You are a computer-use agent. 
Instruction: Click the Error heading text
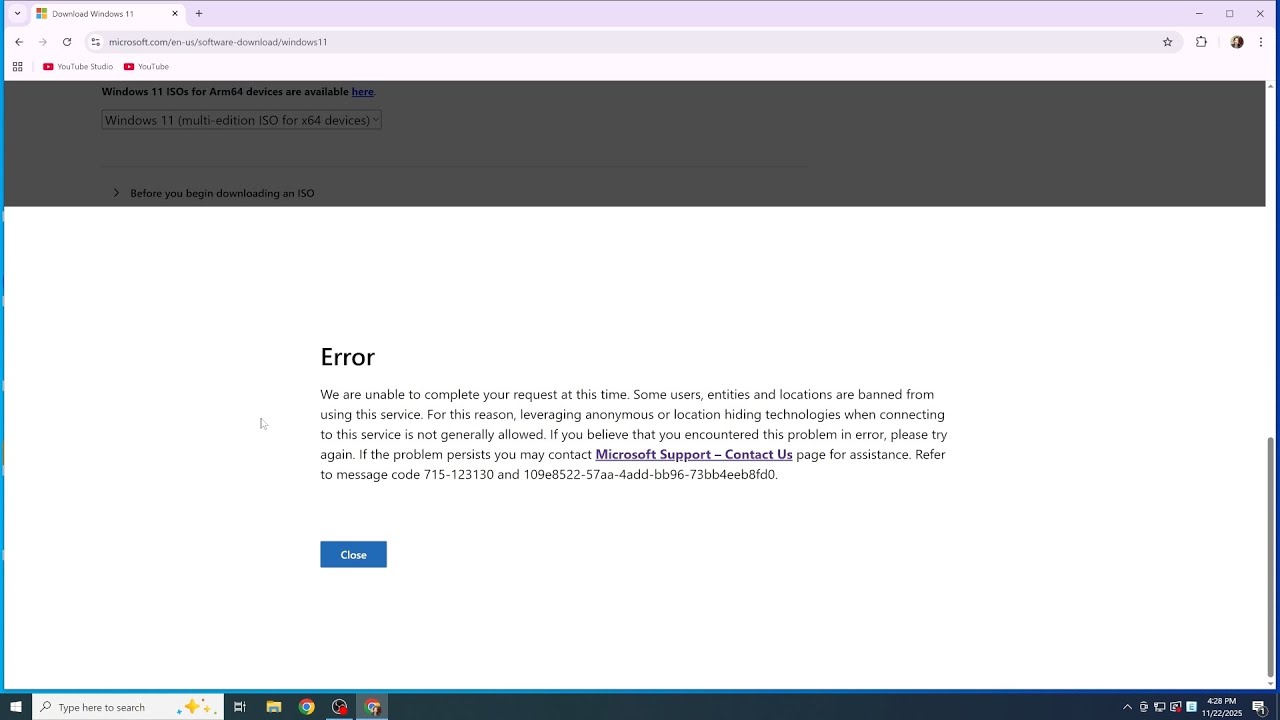coord(347,356)
